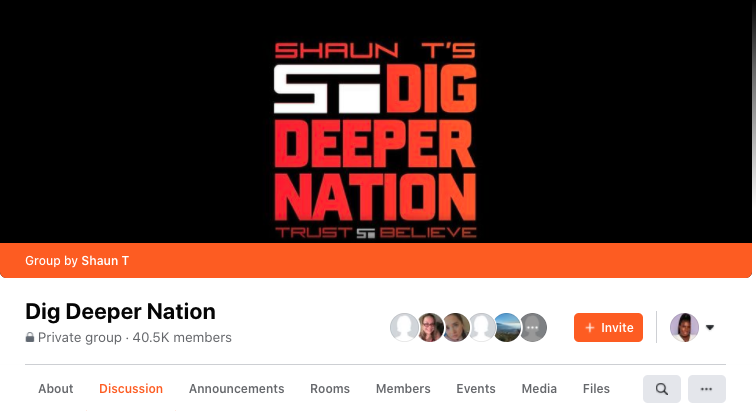This screenshot has width=756, height=411.
Task: Click your profile avatar next to Invite
Action: pyautogui.click(x=684, y=328)
